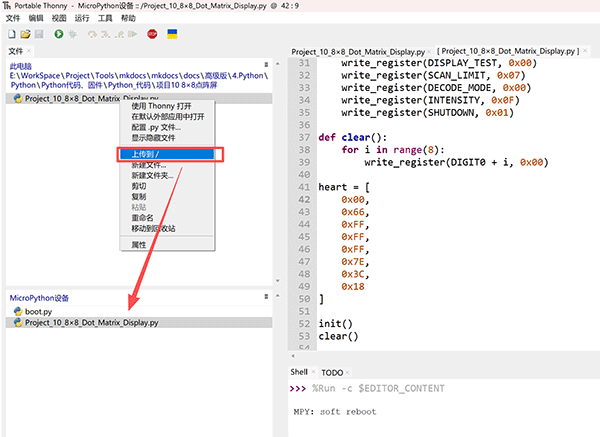Click the Debug bug icon
This screenshot has width=600, height=437.
tap(72, 34)
